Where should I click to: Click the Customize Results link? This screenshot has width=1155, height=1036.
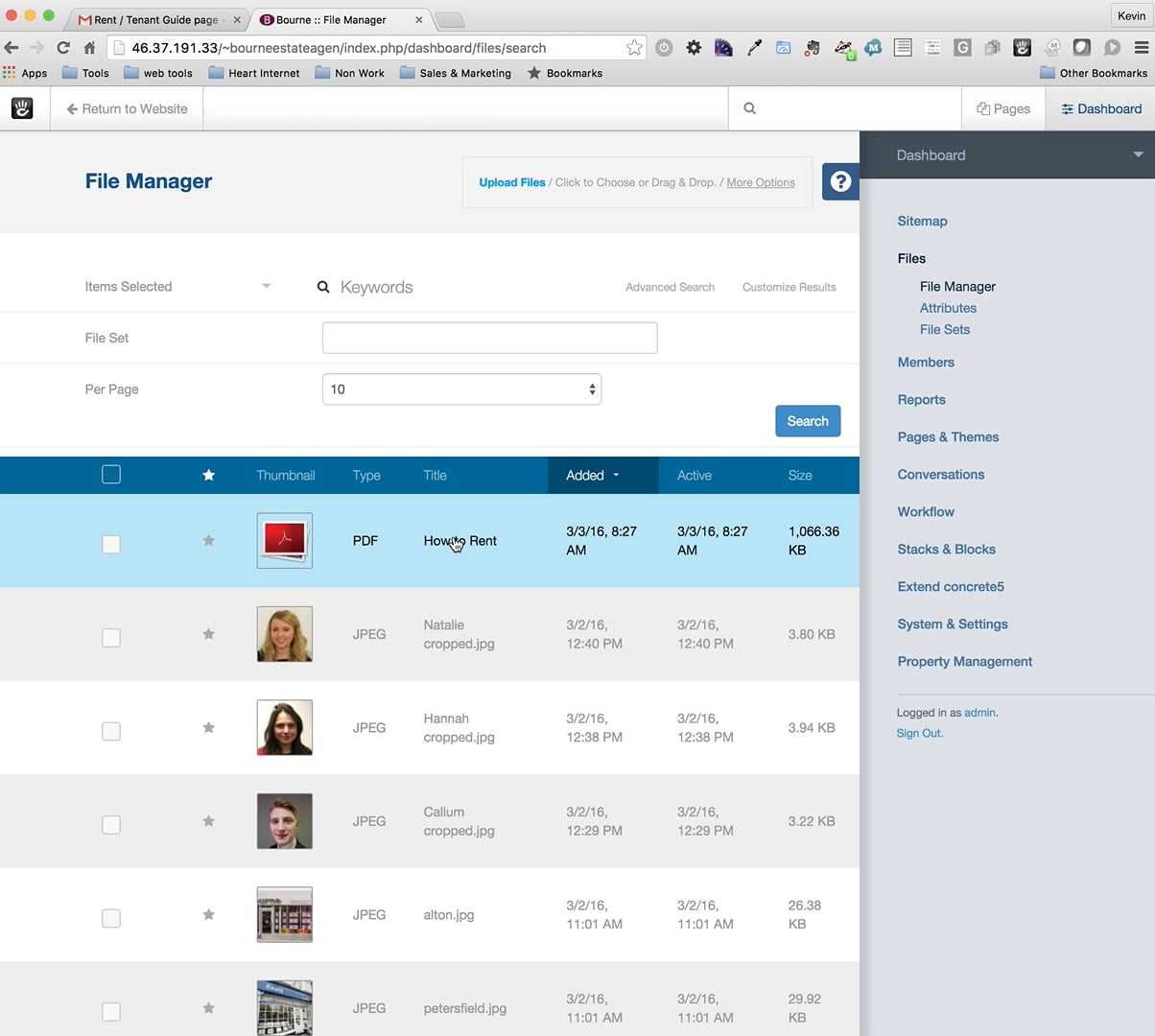click(789, 287)
